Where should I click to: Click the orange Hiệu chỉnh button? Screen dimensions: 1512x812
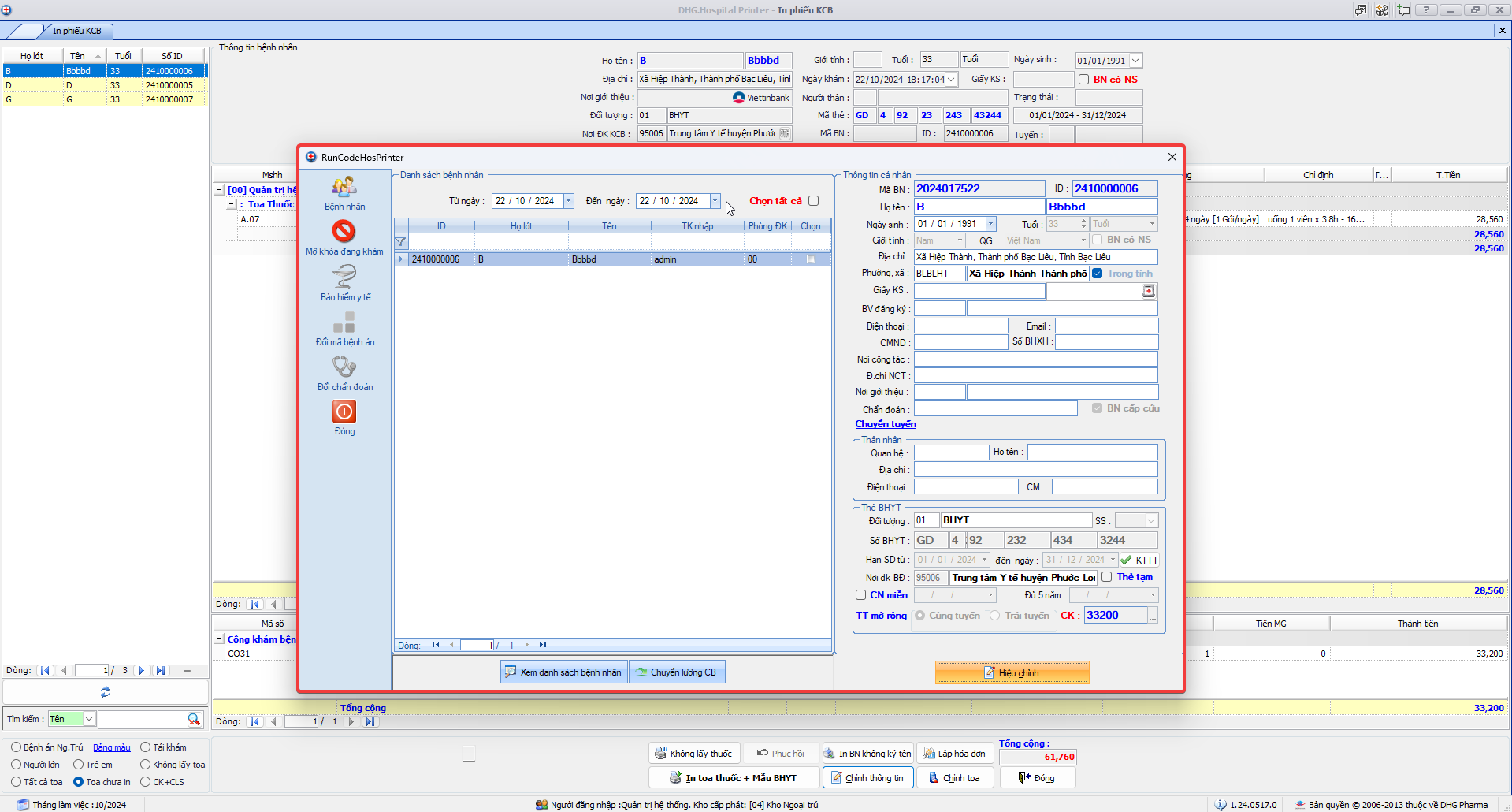click(x=1012, y=672)
